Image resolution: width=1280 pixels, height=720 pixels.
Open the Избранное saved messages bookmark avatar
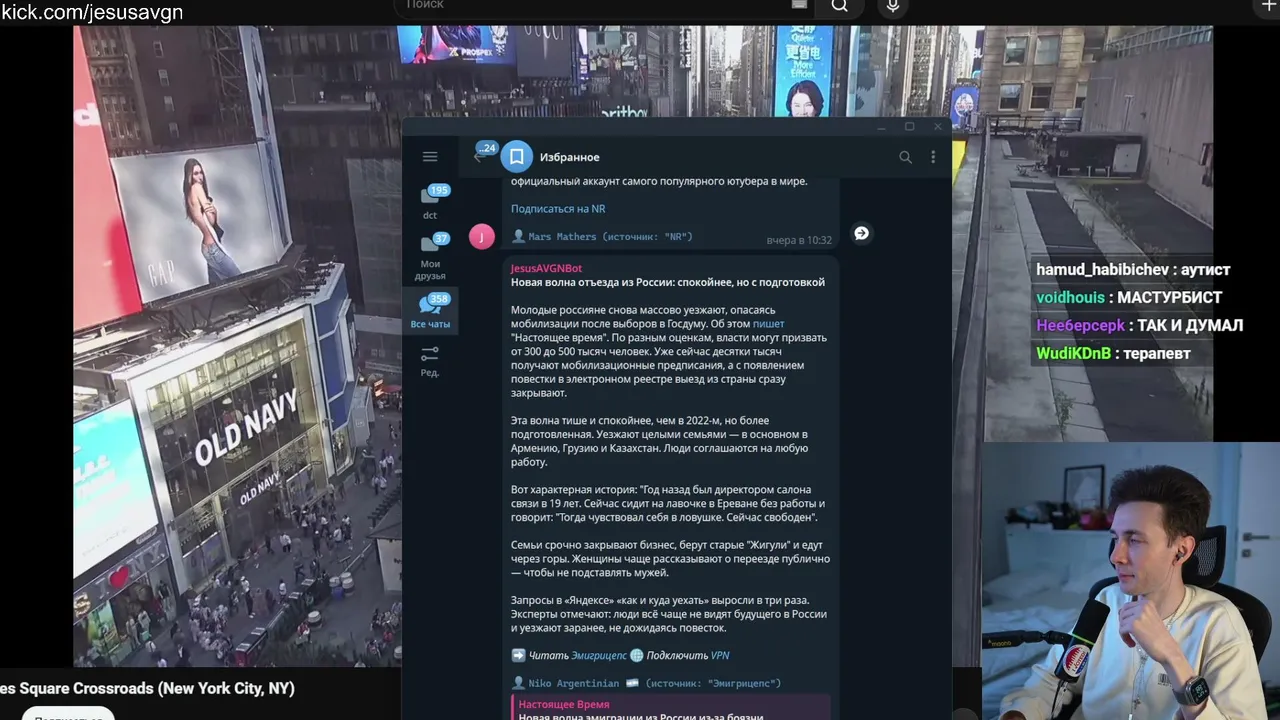coord(517,157)
